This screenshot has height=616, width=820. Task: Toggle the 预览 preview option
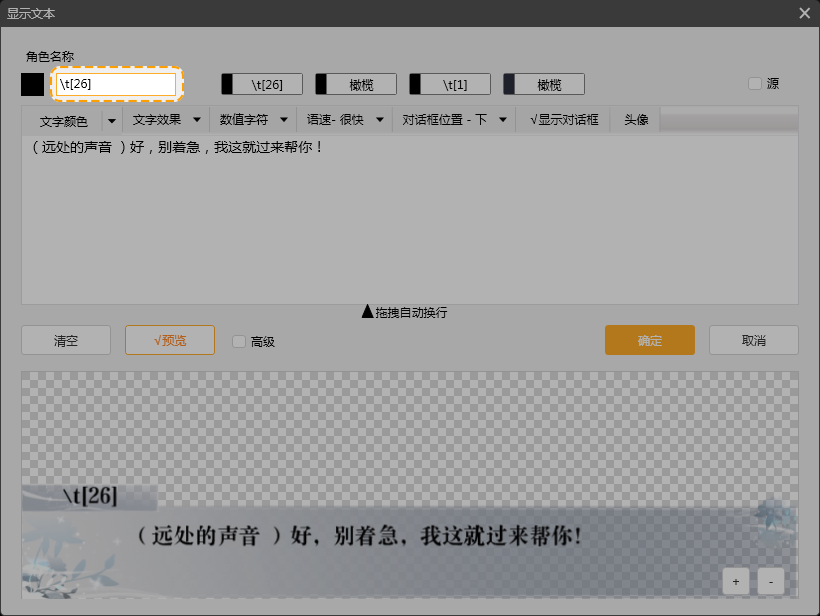pyautogui.click(x=169, y=340)
